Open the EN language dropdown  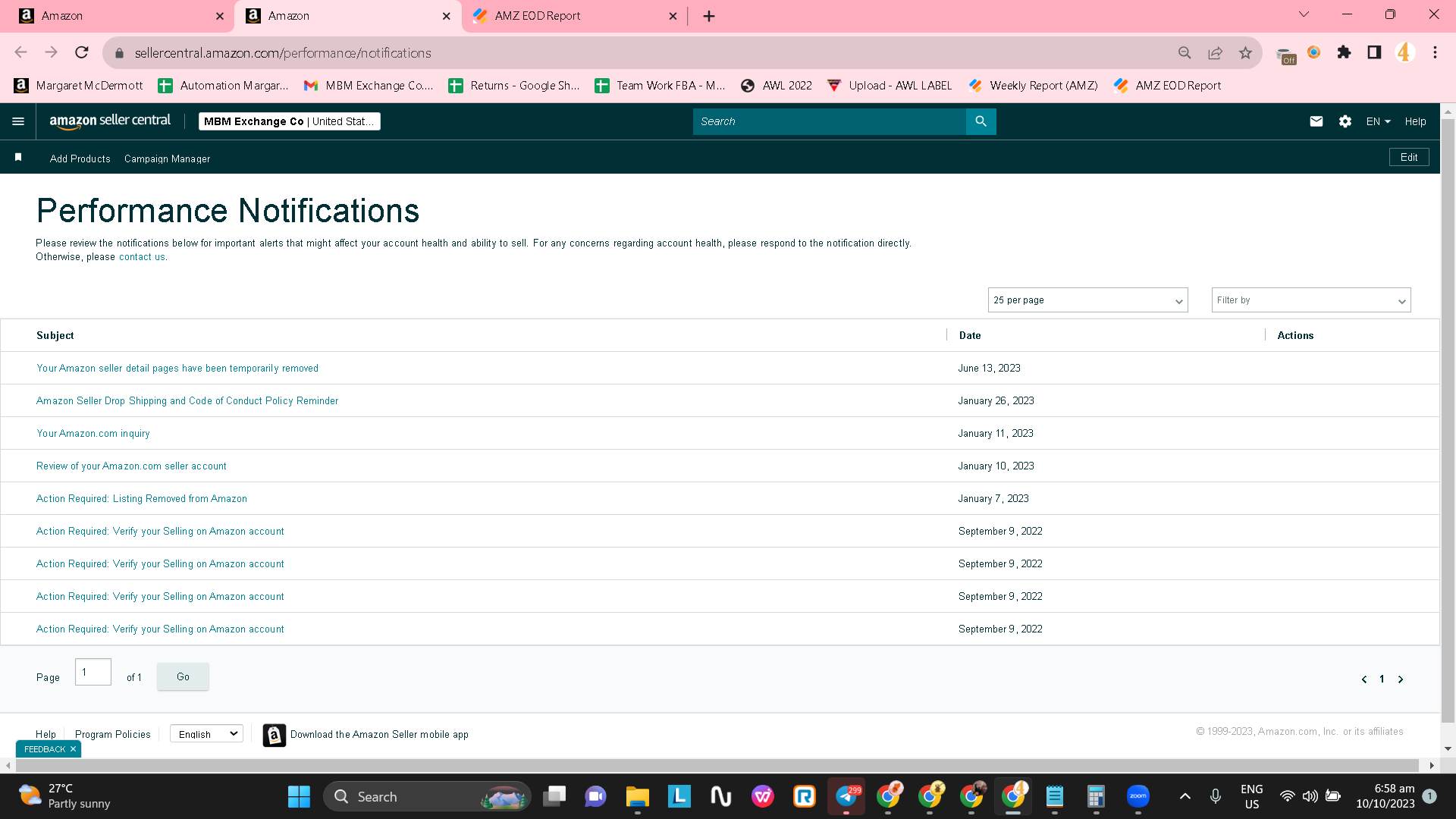[x=1378, y=121]
